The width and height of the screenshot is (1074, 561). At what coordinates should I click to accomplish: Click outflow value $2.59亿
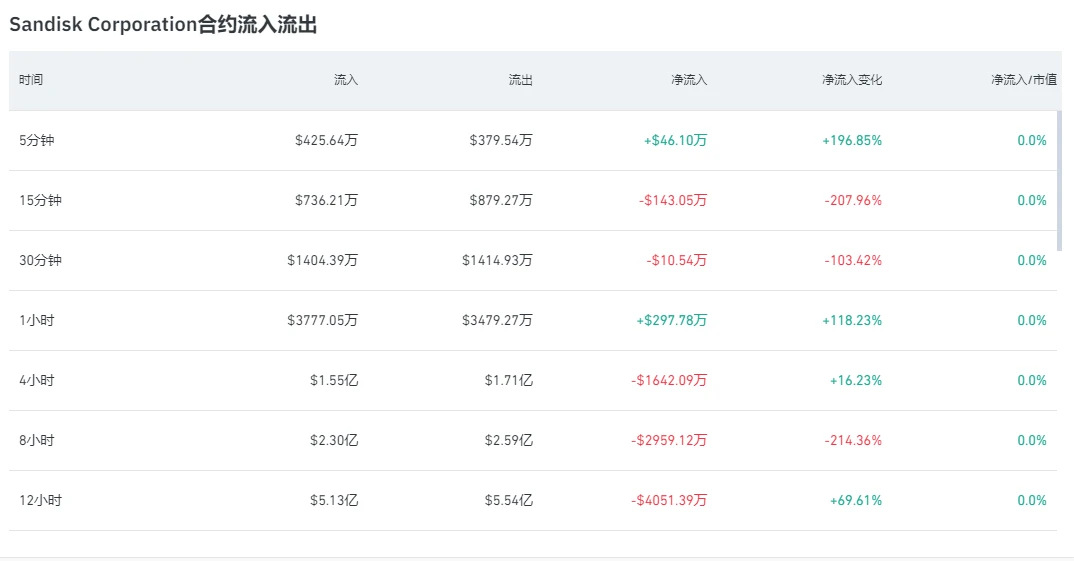click(x=509, y=440)
